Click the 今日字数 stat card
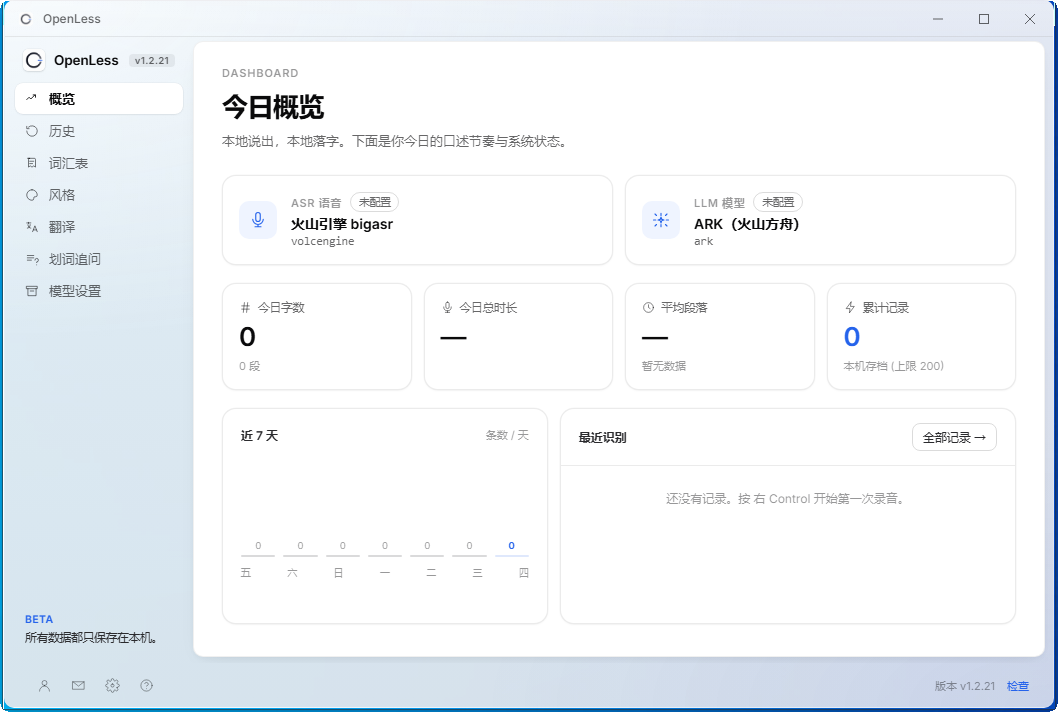Image resolution: width=1058 pixels, height=712 pixels. (x=317, y=337)
